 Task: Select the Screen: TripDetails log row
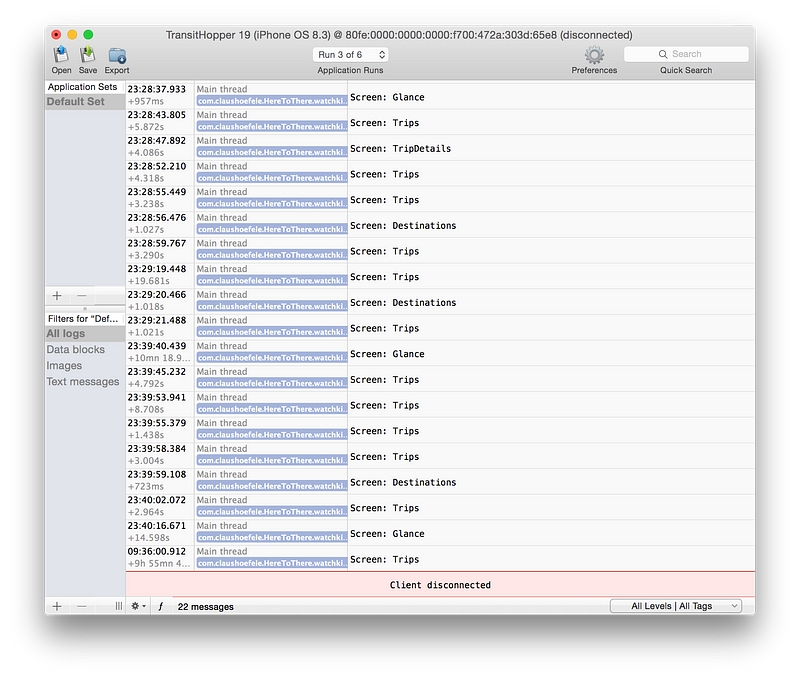(550, 148)
